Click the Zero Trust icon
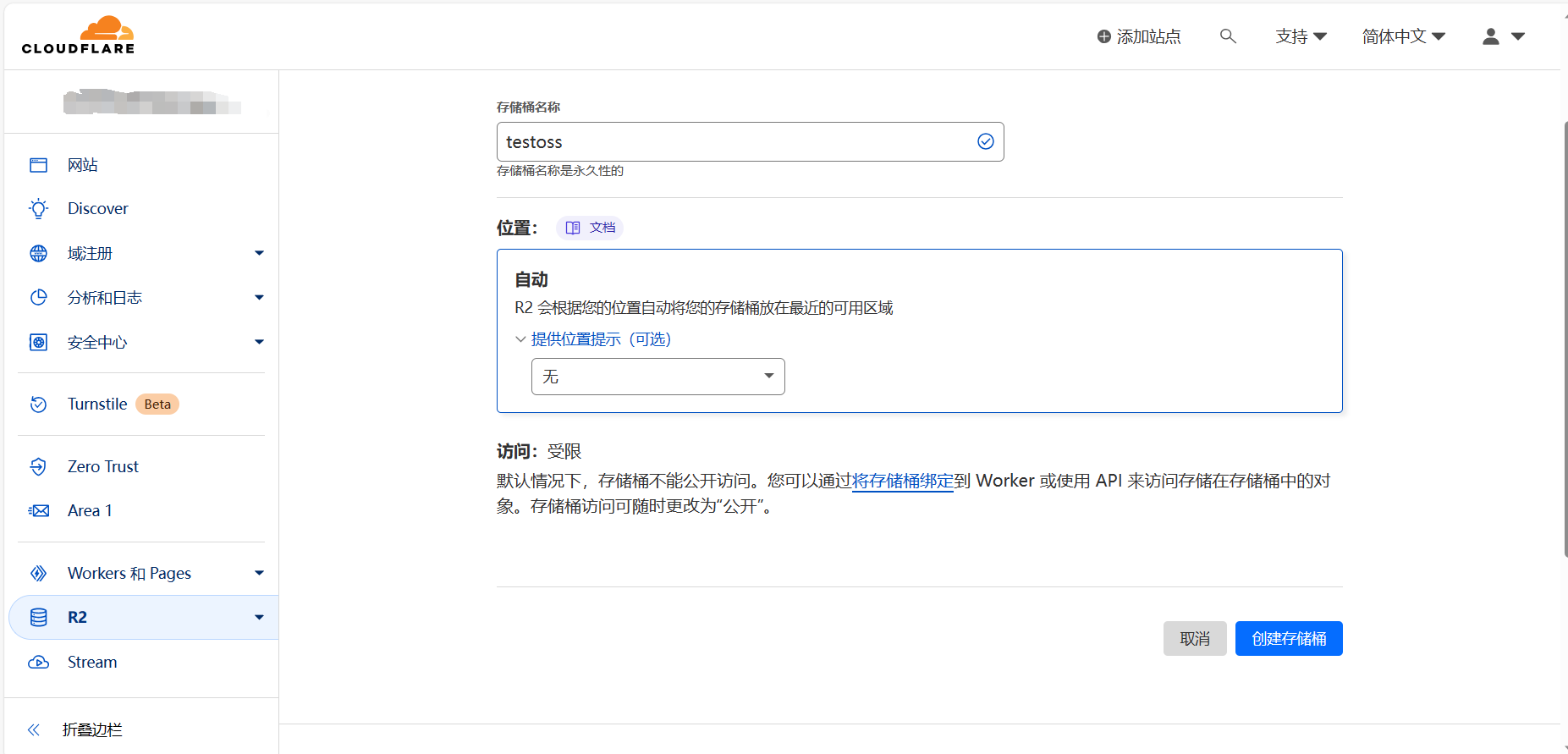The width and height of the screenshot is (1568, 754). tap(39, 466)
